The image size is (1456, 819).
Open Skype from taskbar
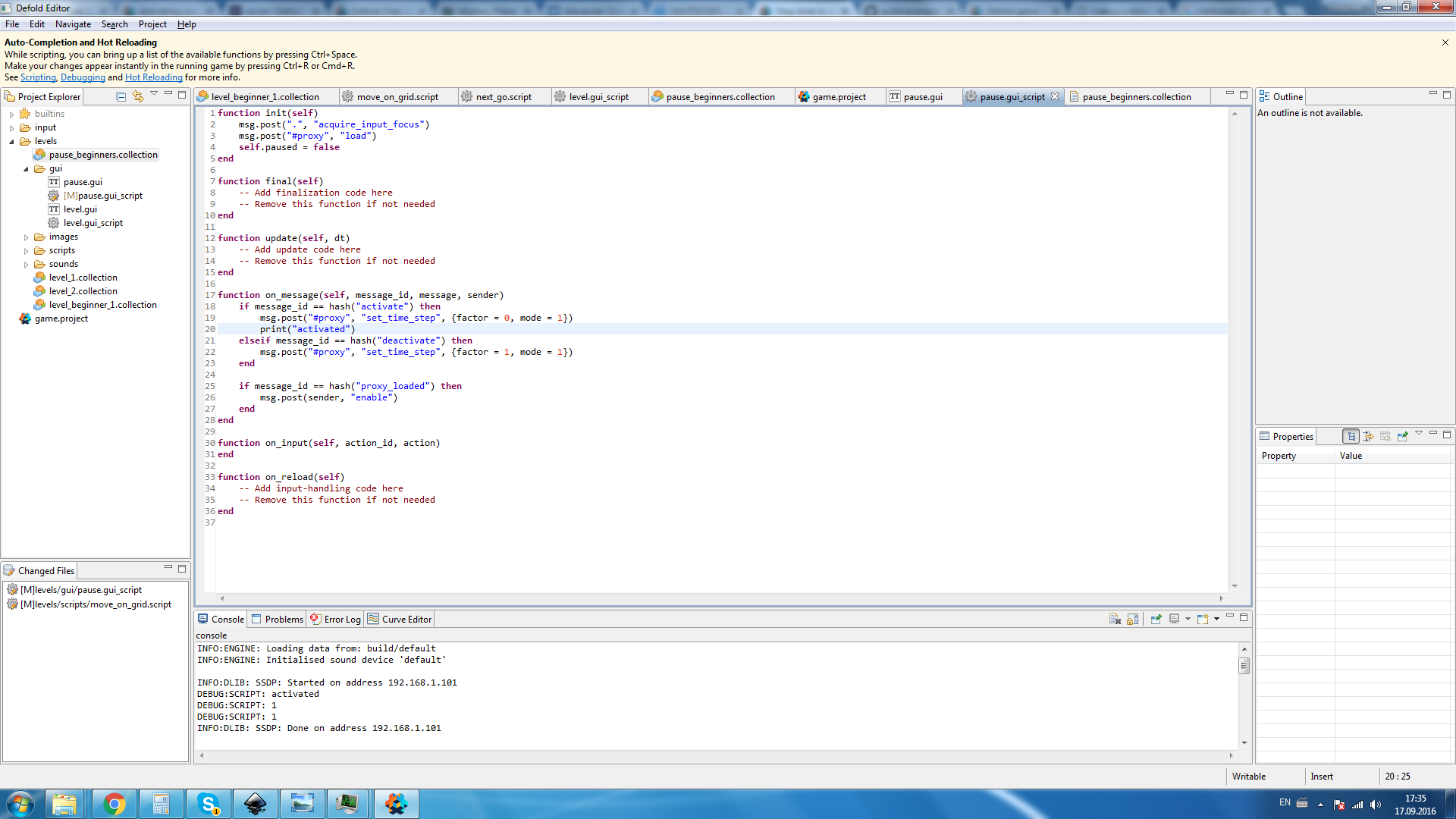[x=209, y=804]
